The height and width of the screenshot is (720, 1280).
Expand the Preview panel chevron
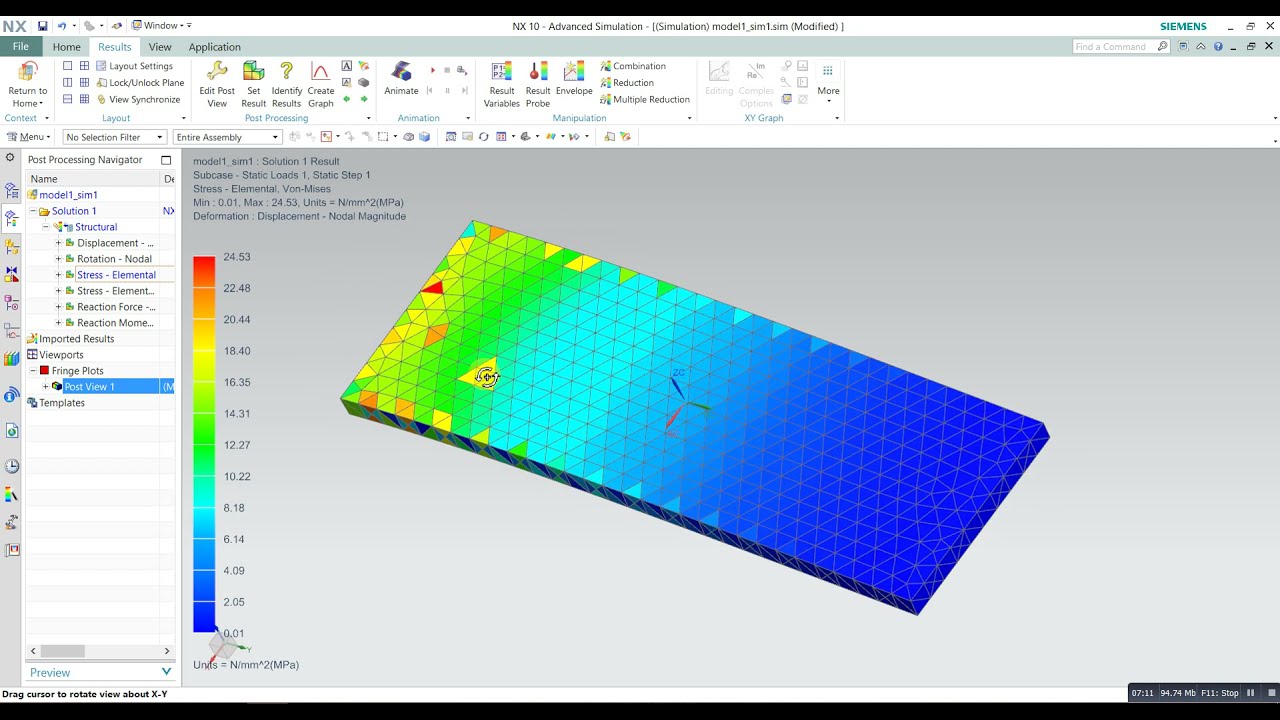tap(166, 672)
